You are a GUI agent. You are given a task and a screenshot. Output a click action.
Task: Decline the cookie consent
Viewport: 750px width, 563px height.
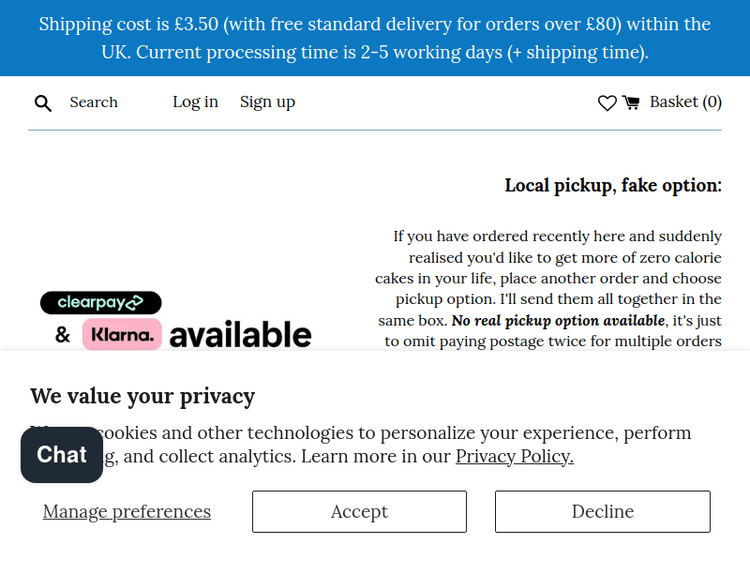602,512
